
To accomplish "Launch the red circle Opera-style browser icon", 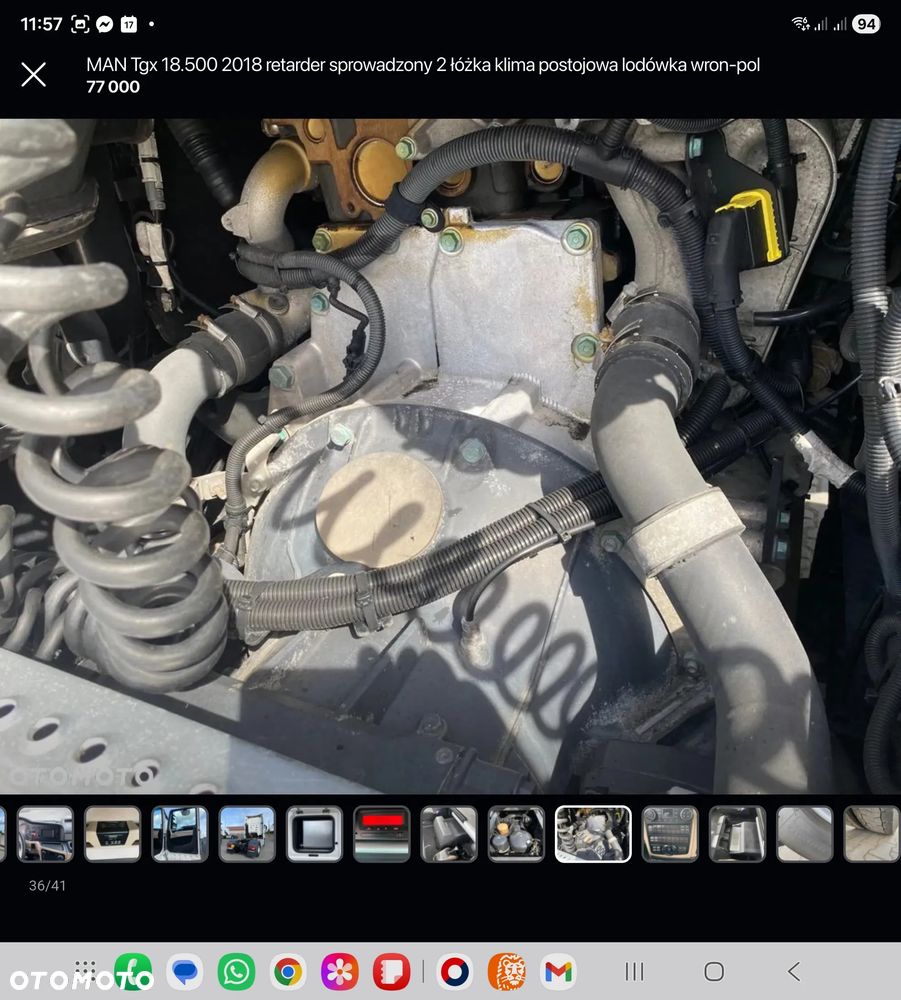I will pos(455,971).
